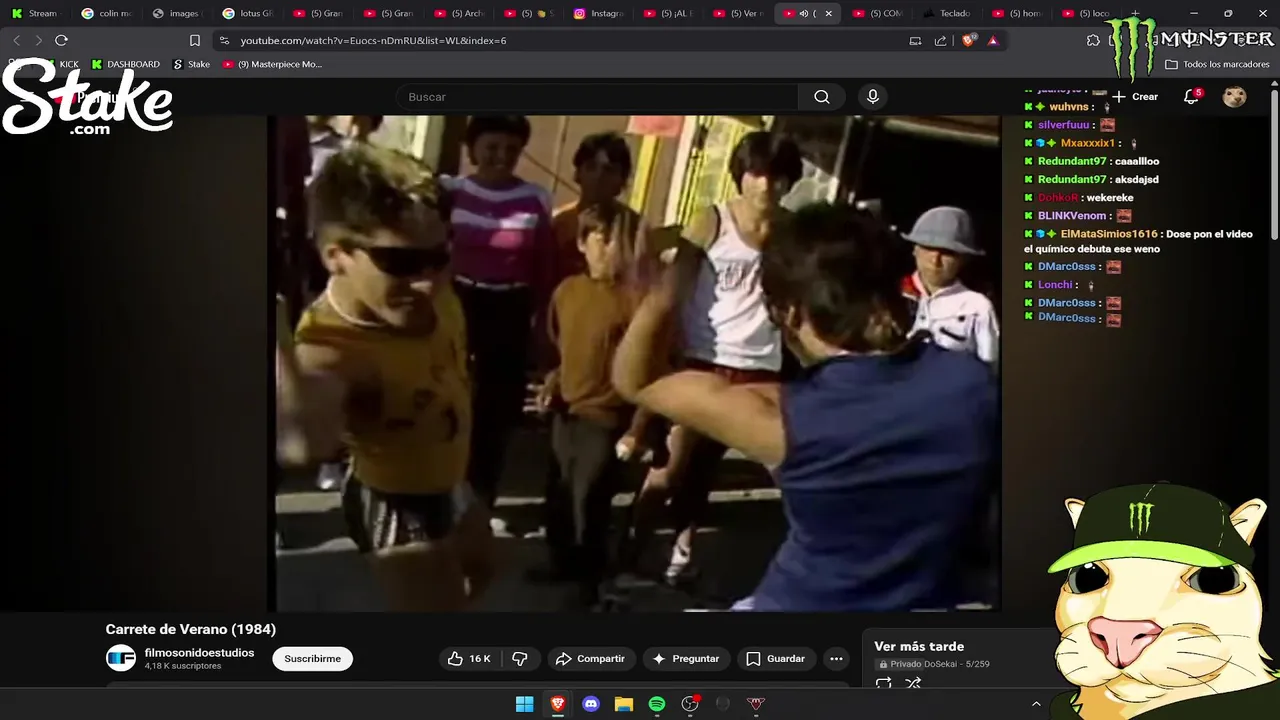Open DASHBOARD bookmark

[x=126, y=64]
